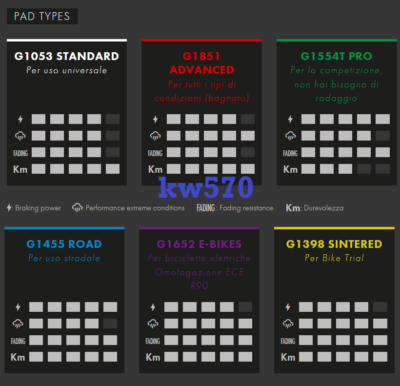Viewport: 400px width, 386px height.
Task: Click the Performance extreme conditions cloud legend icon
Action: pos(77,208)
